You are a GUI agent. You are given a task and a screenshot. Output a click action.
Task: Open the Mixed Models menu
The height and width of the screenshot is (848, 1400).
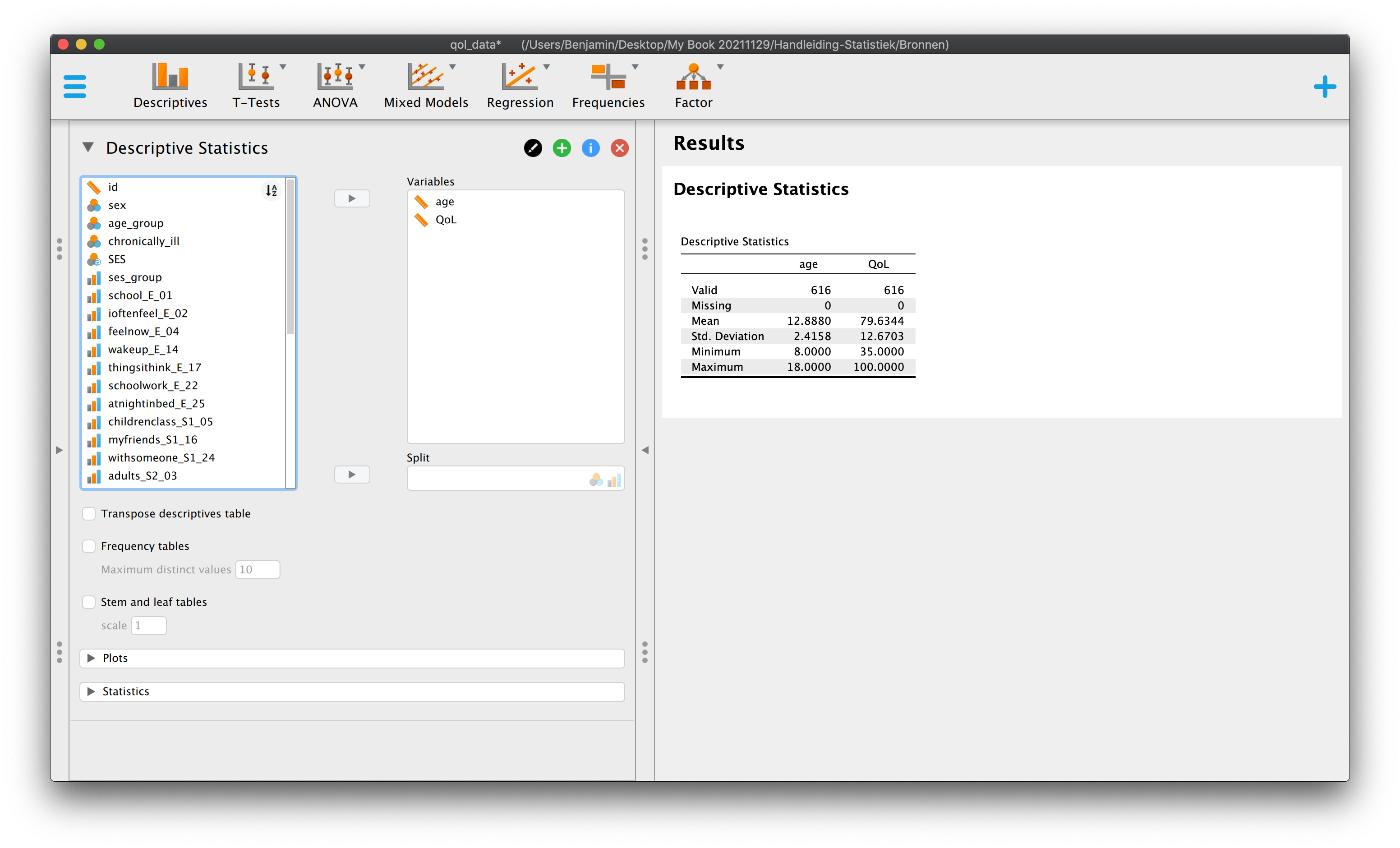[x=426, y=86]
